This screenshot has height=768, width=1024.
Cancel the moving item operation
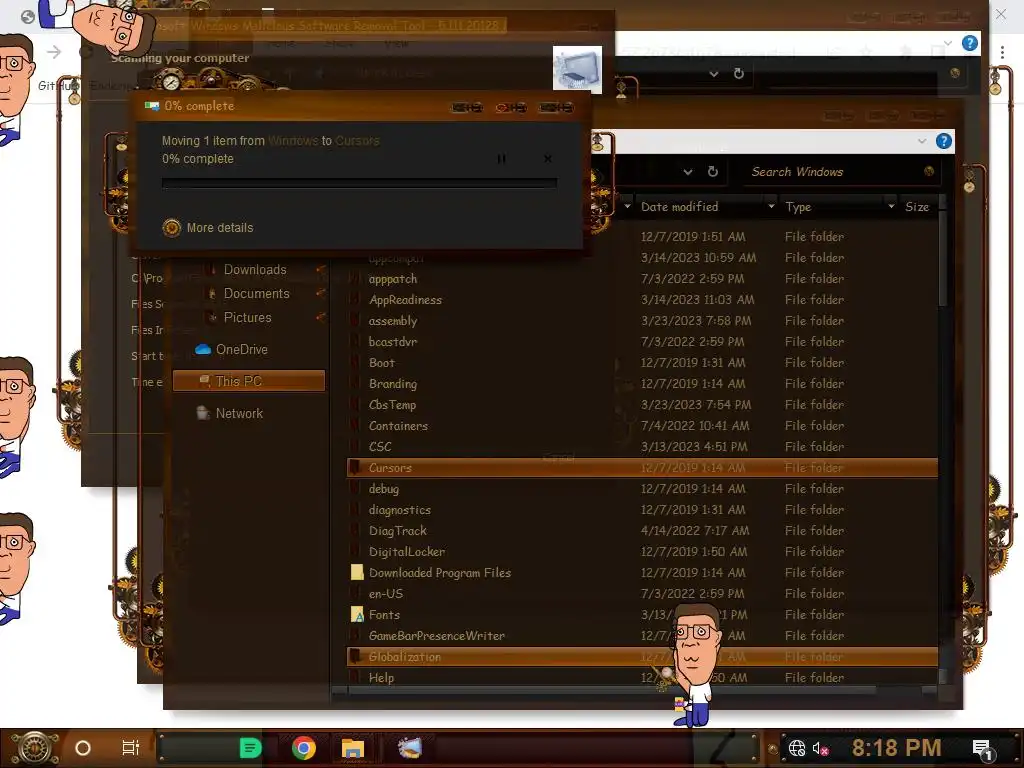547,159
